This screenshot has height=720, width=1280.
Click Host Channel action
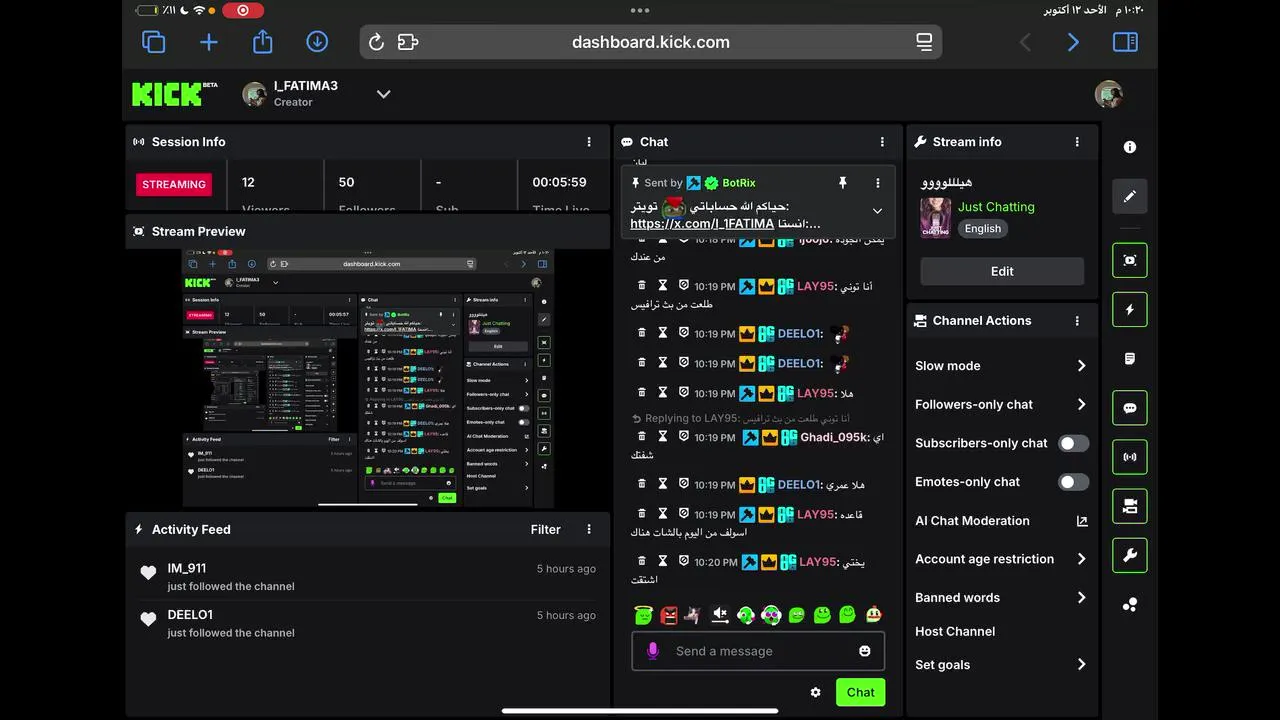coord(955,631)
